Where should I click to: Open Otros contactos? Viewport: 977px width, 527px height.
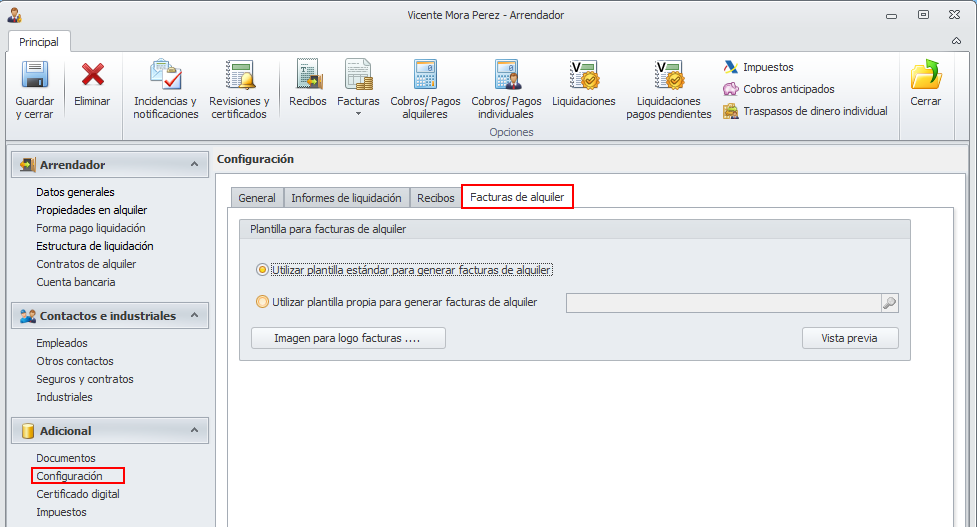[75, 361]
